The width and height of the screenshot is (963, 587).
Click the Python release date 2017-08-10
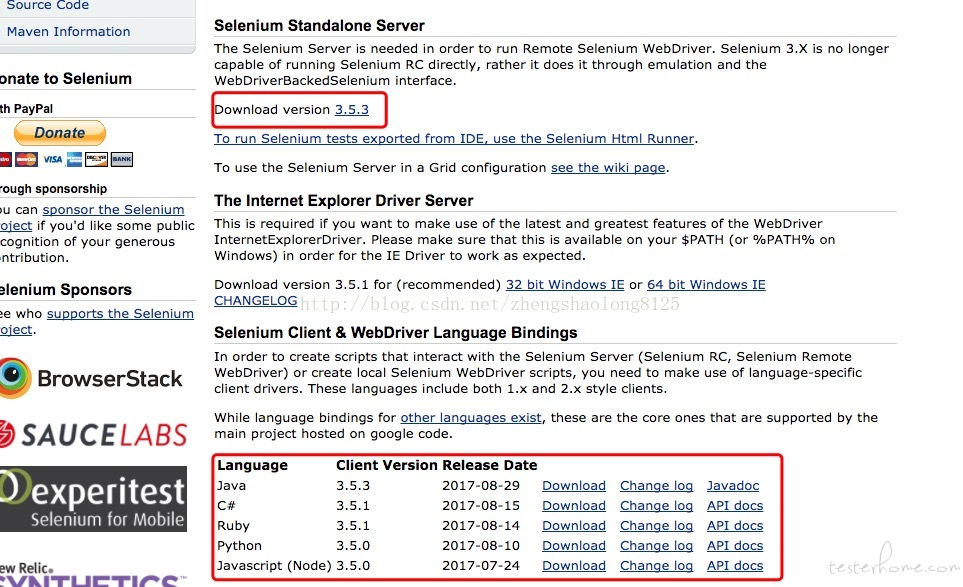(x=481, y=545)
